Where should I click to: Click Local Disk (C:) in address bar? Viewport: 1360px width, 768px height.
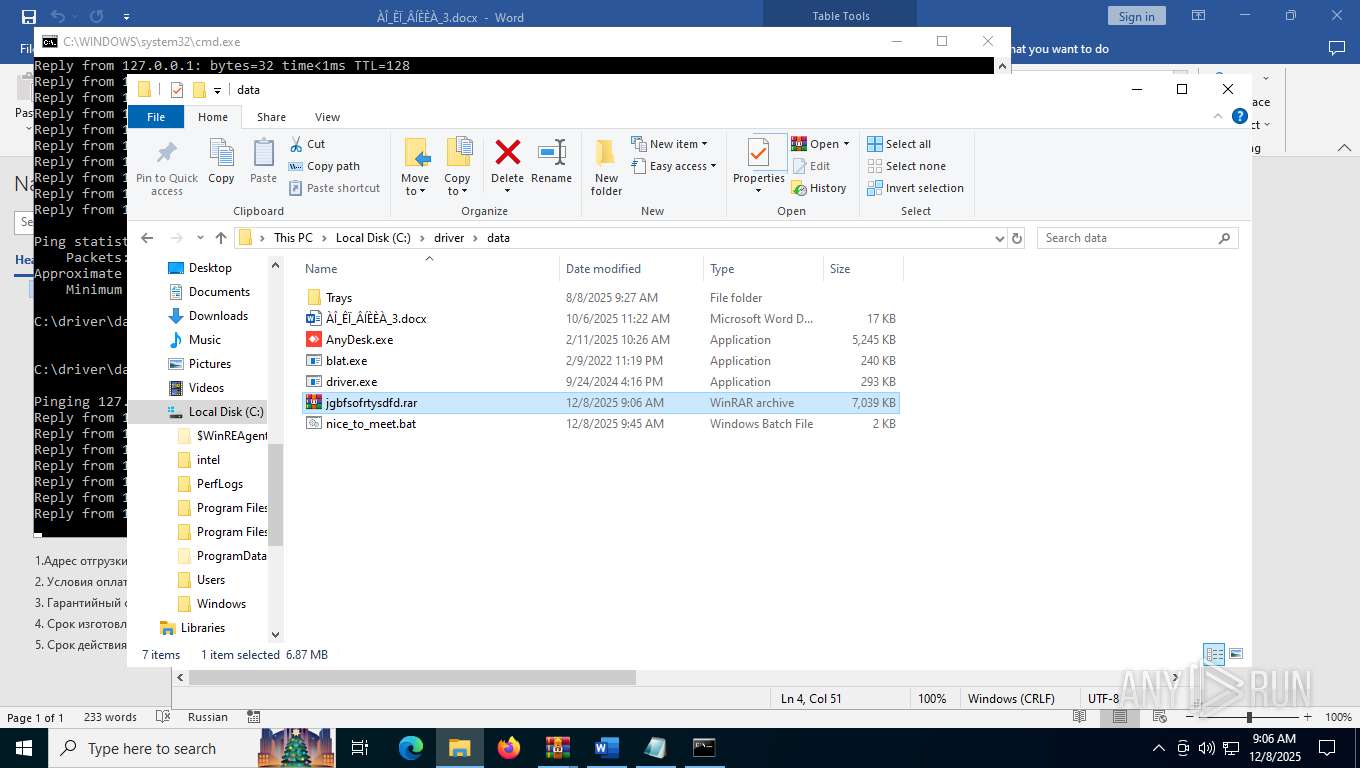coord(373,238)
